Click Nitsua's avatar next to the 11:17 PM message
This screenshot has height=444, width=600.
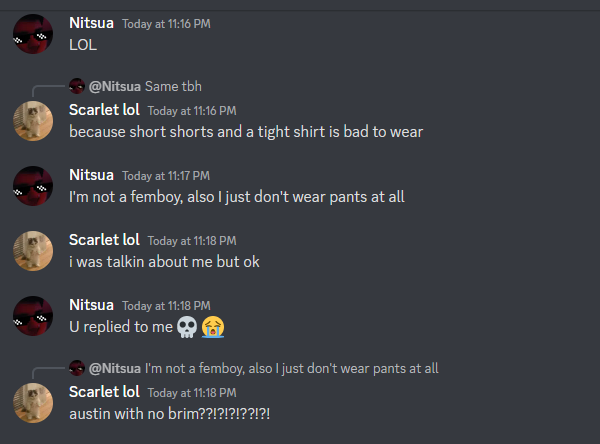pos(32,186)
